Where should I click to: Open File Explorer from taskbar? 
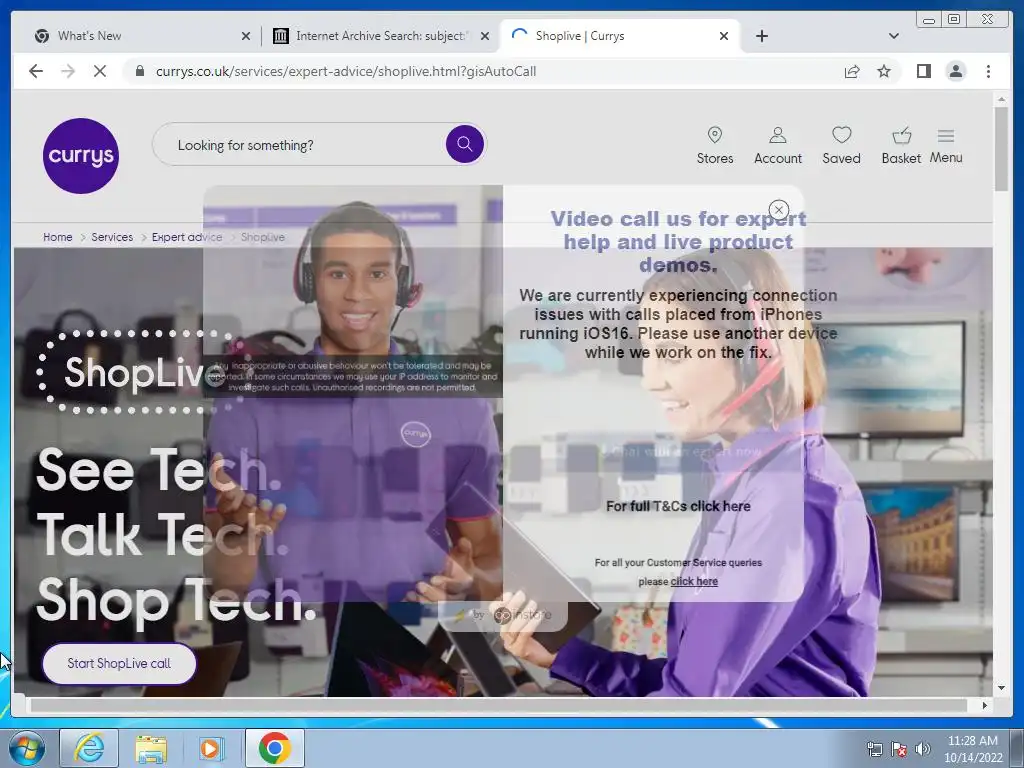point(151,748)
